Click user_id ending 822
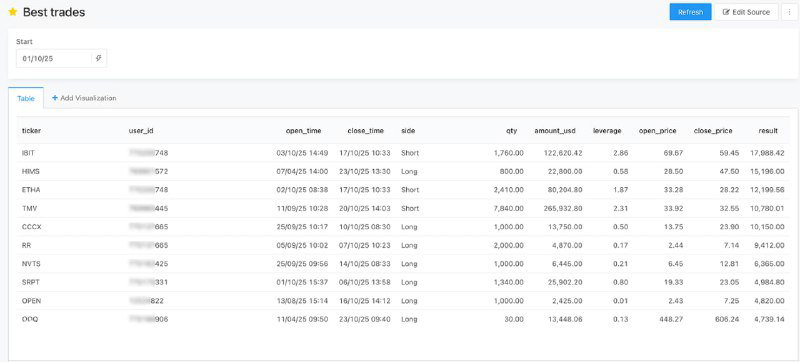This screenshot has width=800, height=362. [146, 301]
